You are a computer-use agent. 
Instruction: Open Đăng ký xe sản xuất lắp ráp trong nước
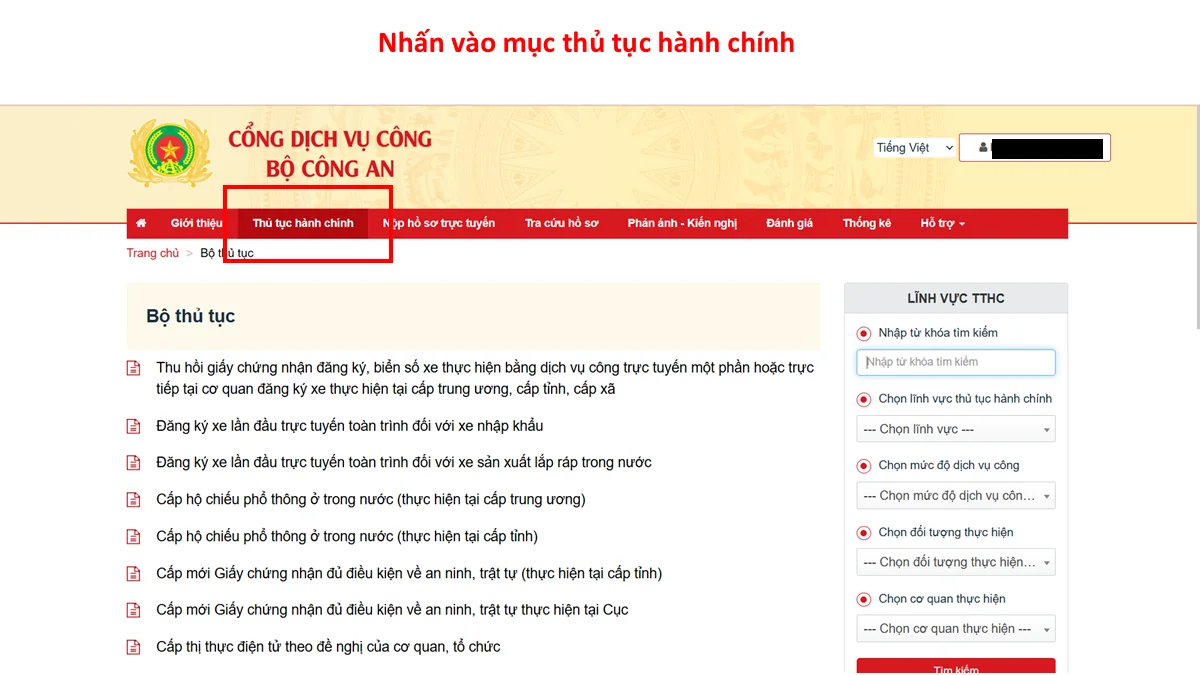click(x=404, y=463)
